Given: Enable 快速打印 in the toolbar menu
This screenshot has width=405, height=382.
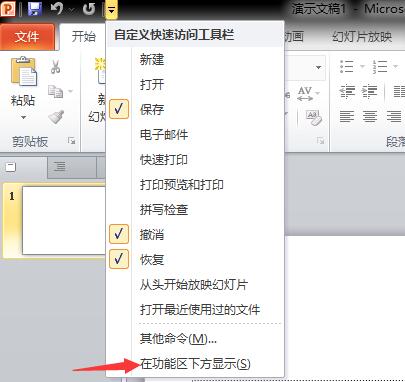Looking at the screenshot, I should pyautogui.click(x=195, y=160).
